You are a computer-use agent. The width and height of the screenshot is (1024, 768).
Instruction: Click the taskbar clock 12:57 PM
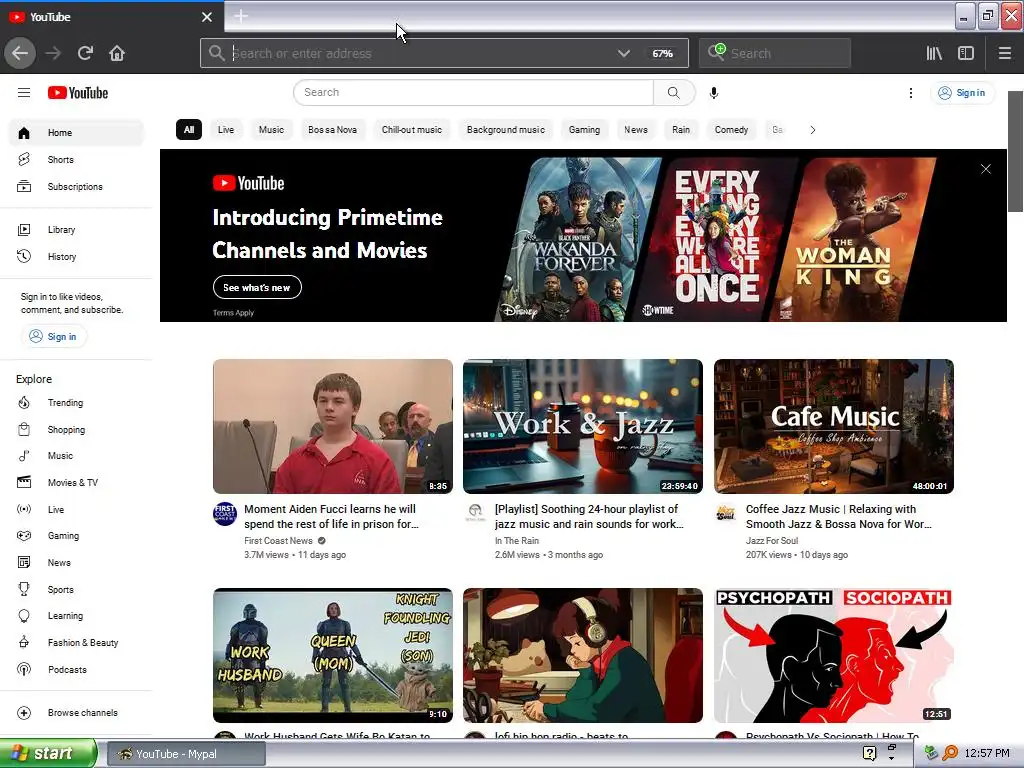pos(987,754)
